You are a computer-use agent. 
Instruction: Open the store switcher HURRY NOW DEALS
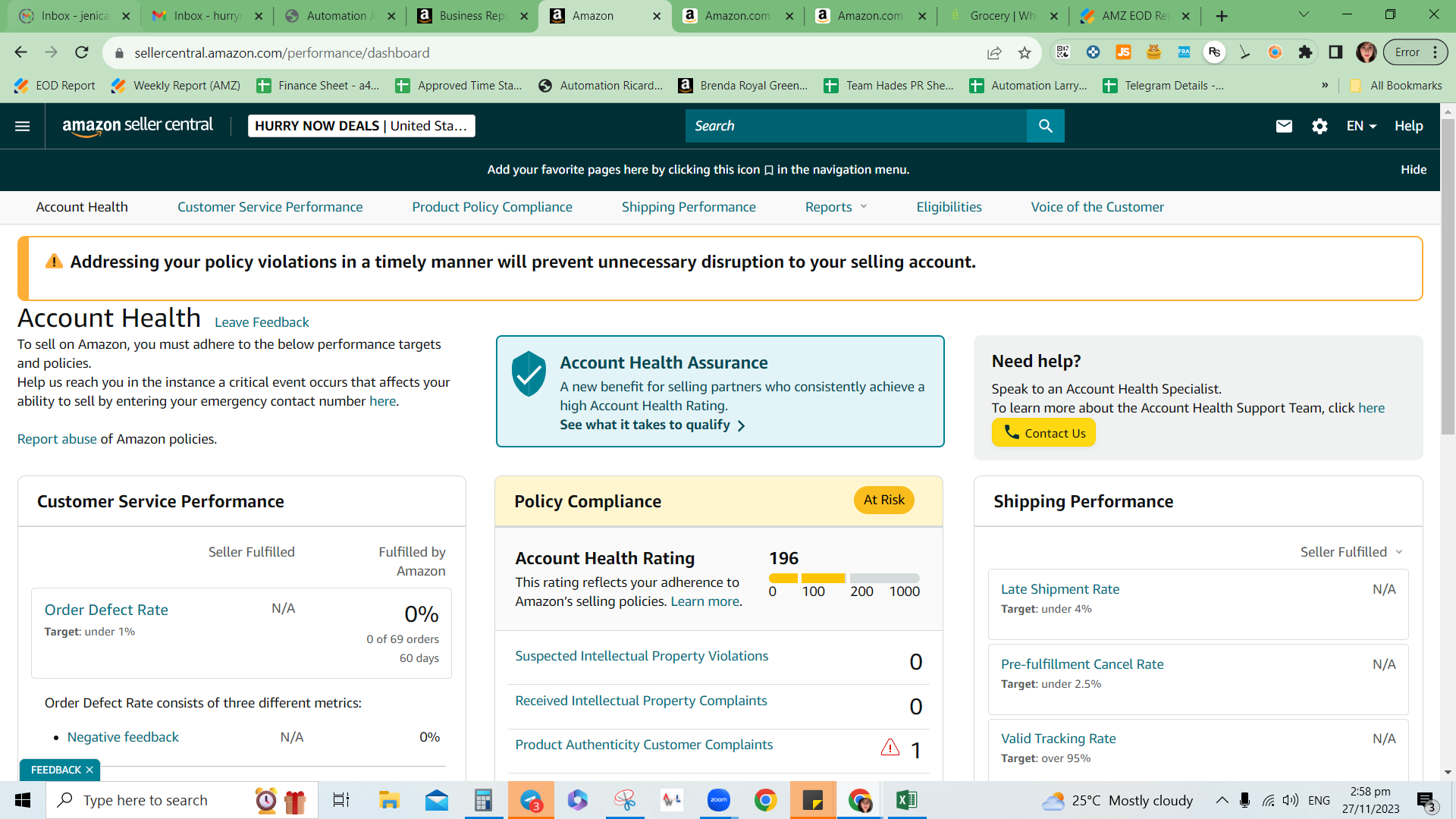click(362, 126)
